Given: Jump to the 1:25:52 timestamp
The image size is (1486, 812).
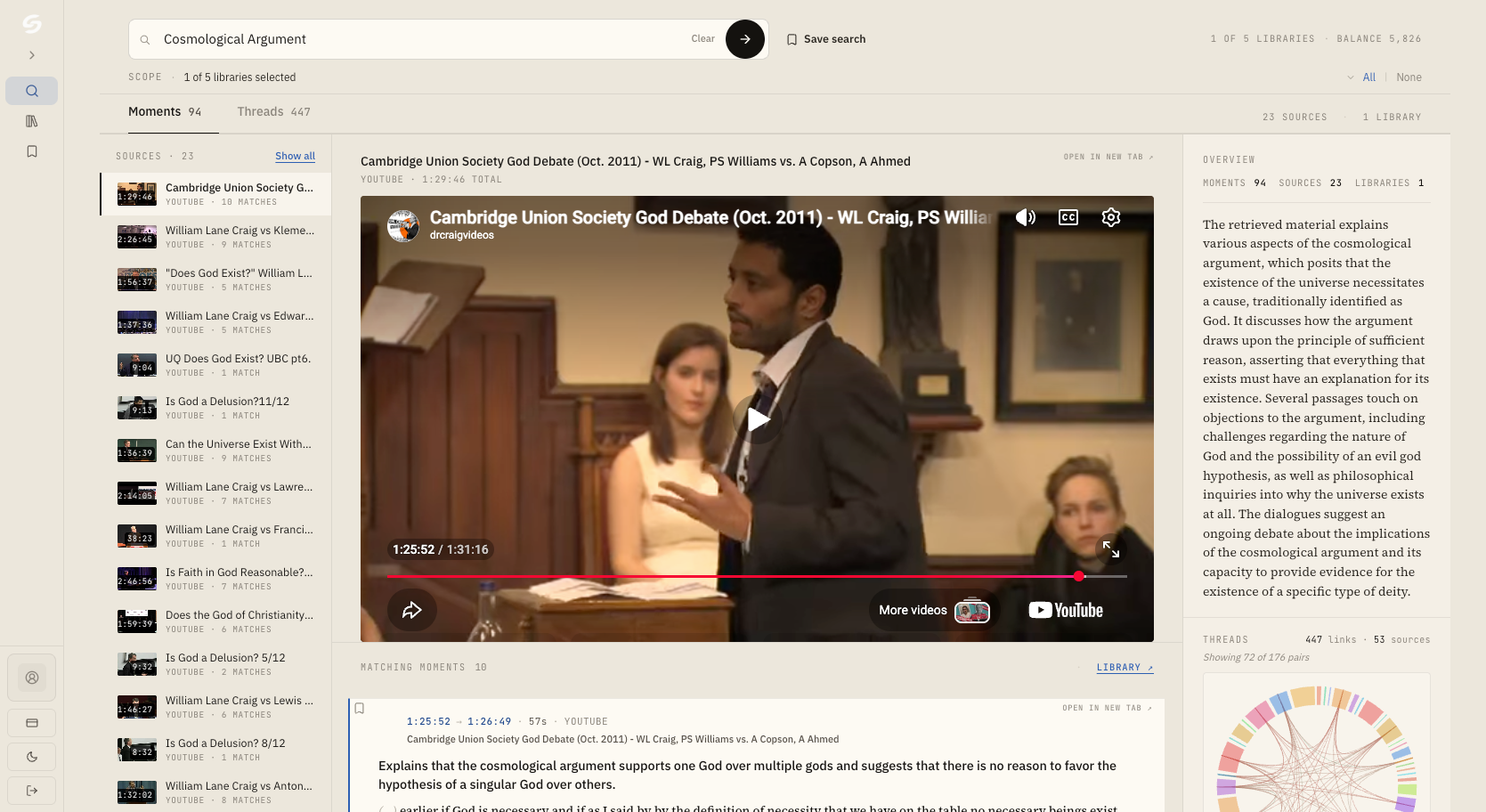Looking at the screenshot, I should click(429, 722).
